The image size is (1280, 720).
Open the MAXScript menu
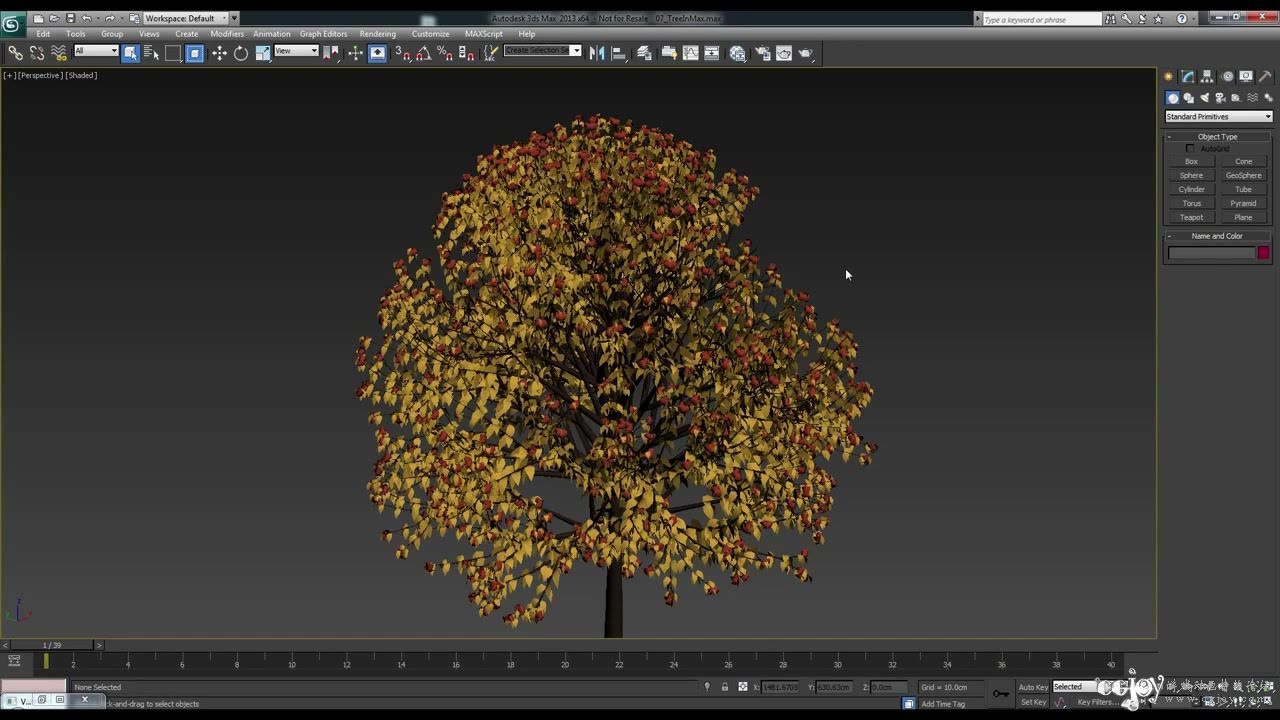pyautogui.click(x=484, y=34)
